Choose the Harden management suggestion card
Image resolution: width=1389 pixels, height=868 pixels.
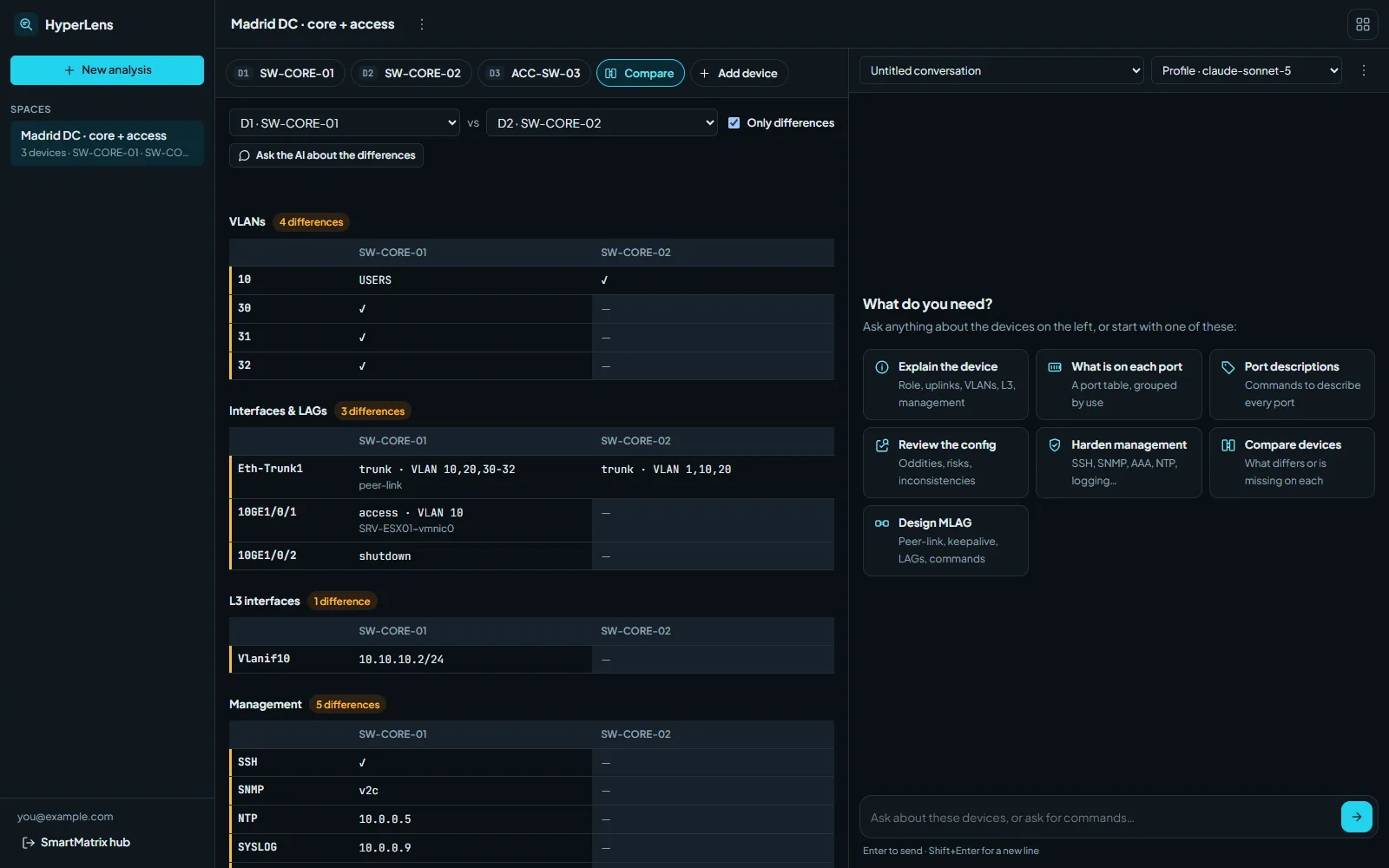point(1118,463)
